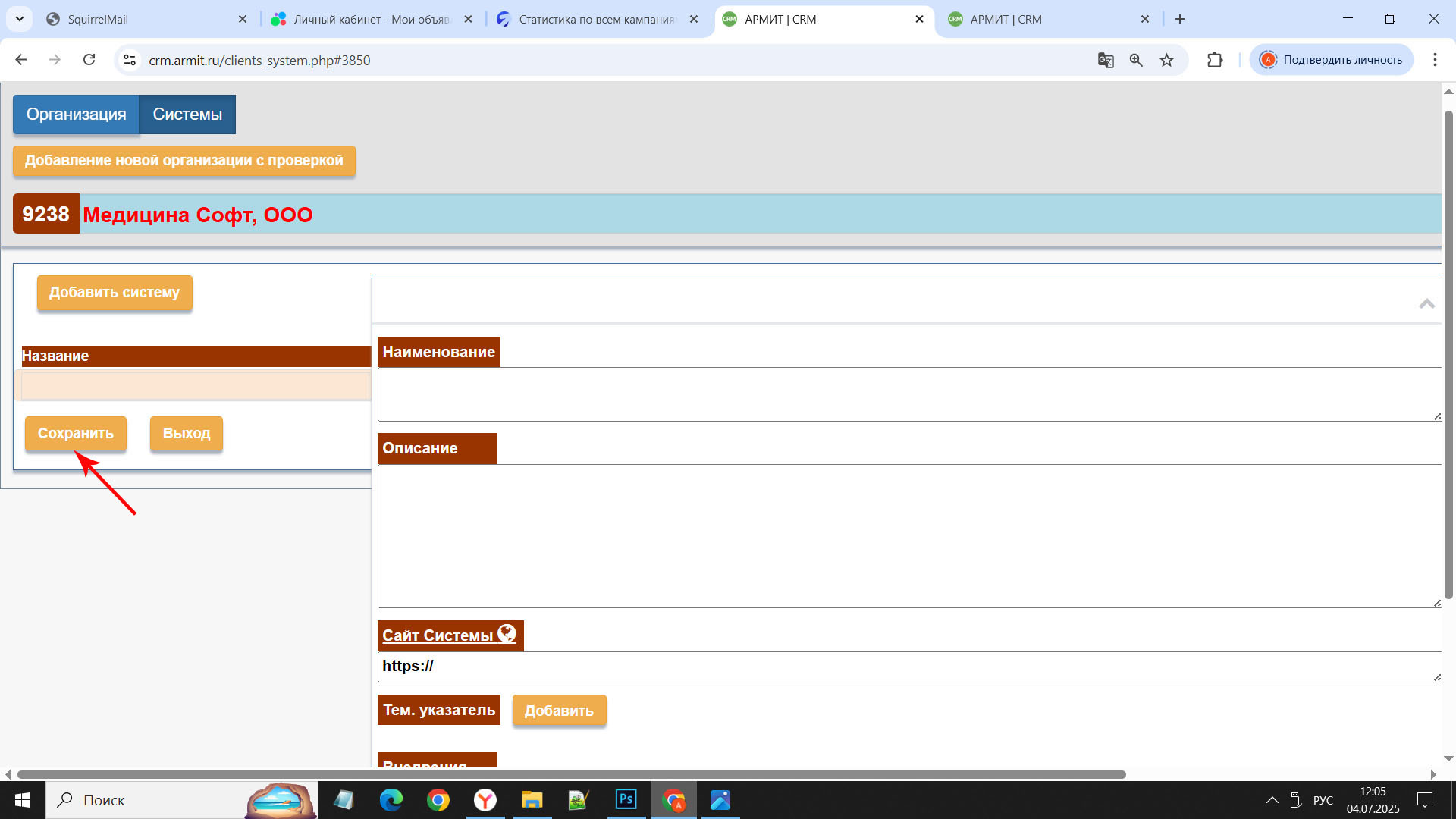Viewport: 1456px width, 819px height.
Task: Collapse the panel with the up chevron
Action: [1426, 303]
